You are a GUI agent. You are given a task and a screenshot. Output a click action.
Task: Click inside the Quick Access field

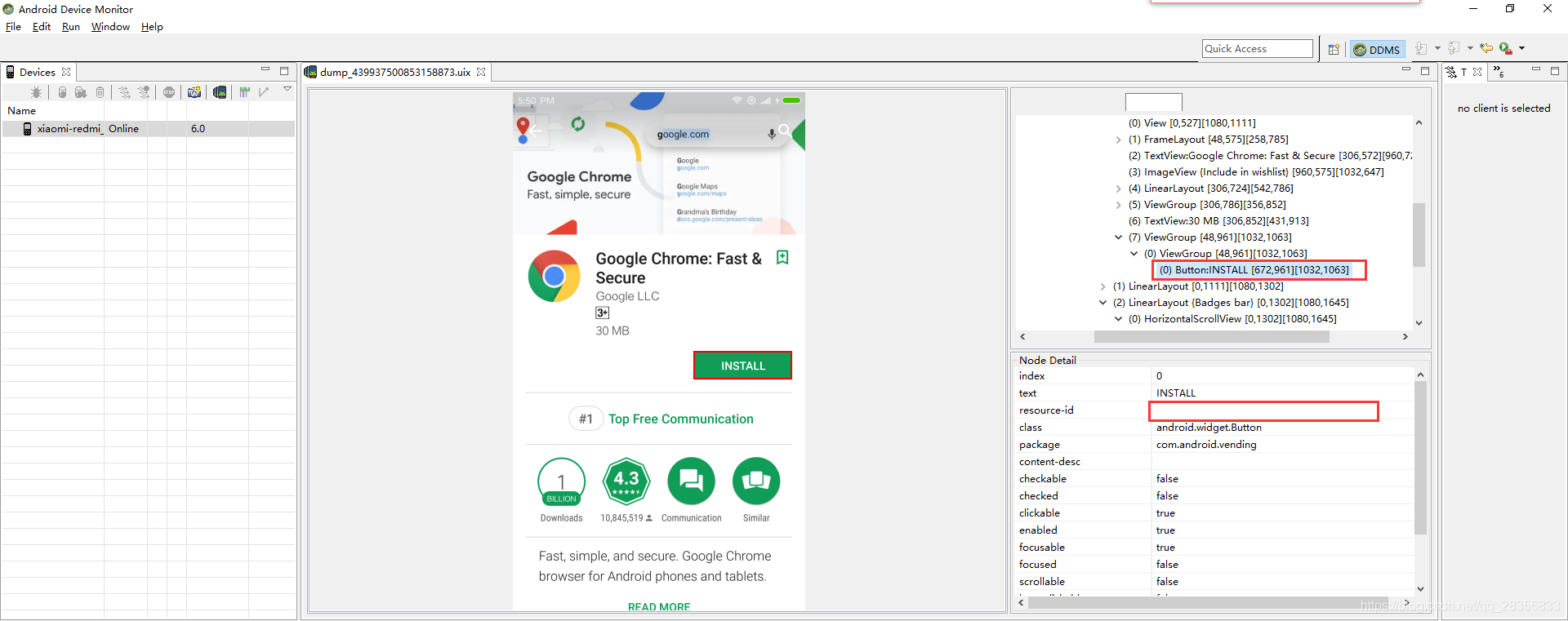pyautogui.click(x=1258, y=49)
